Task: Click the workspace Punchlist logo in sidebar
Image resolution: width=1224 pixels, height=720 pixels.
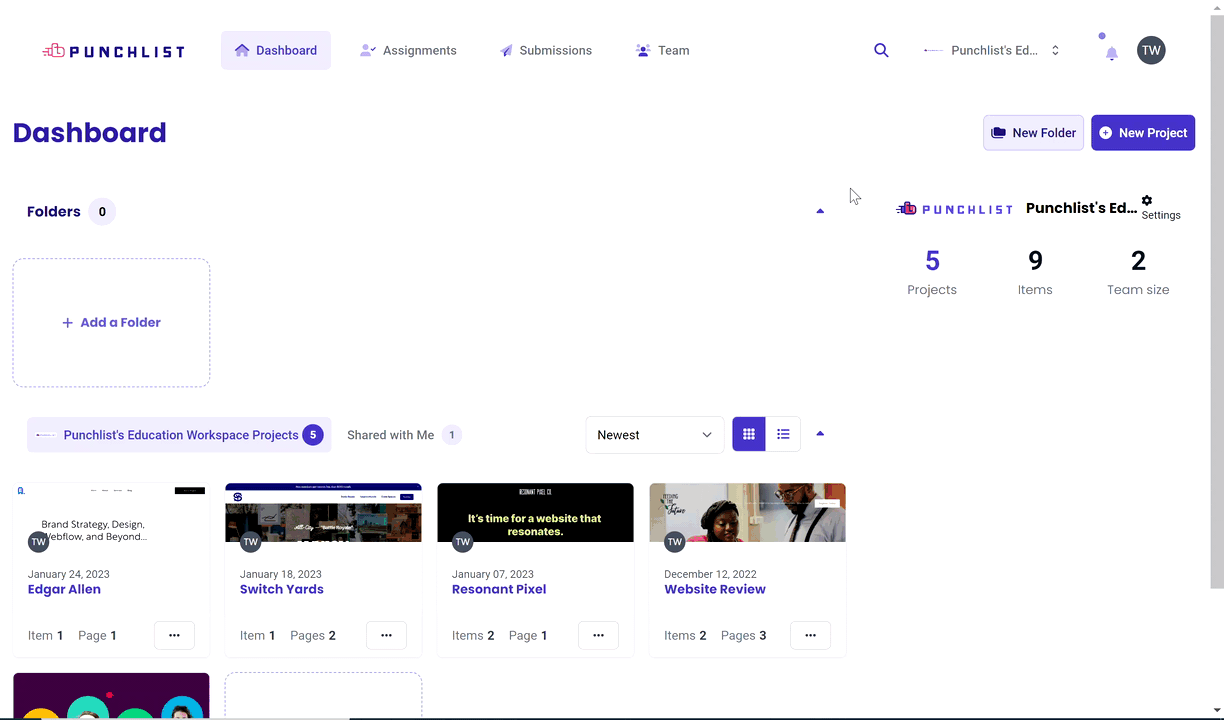Action: coord(955,208)
